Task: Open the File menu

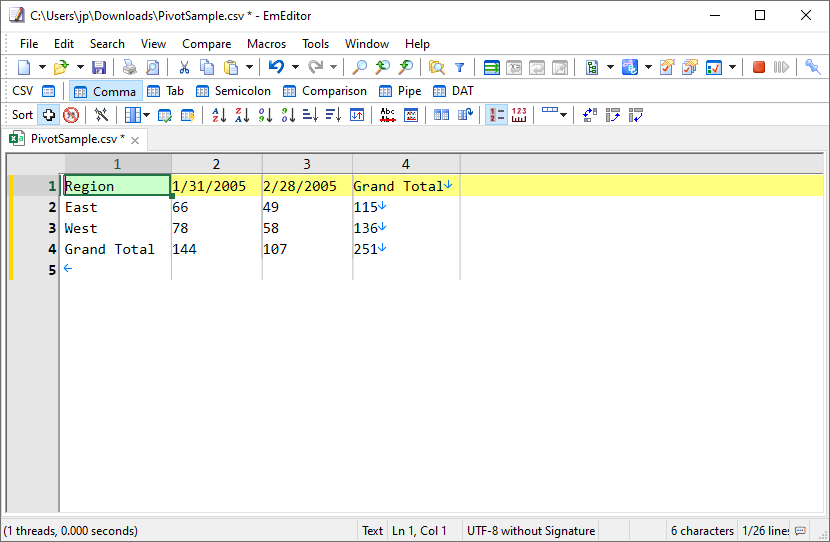Action: tap(29, 44)
